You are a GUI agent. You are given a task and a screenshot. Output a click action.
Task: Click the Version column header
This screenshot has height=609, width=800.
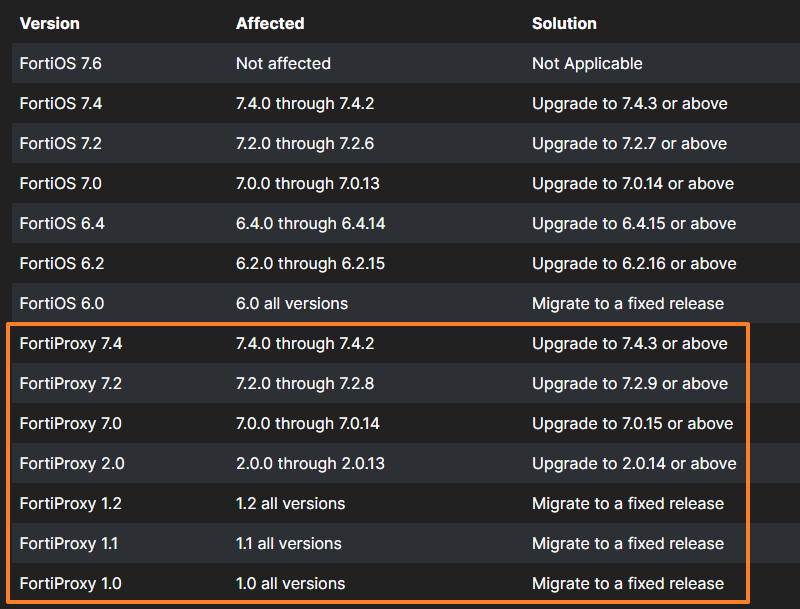50,23
